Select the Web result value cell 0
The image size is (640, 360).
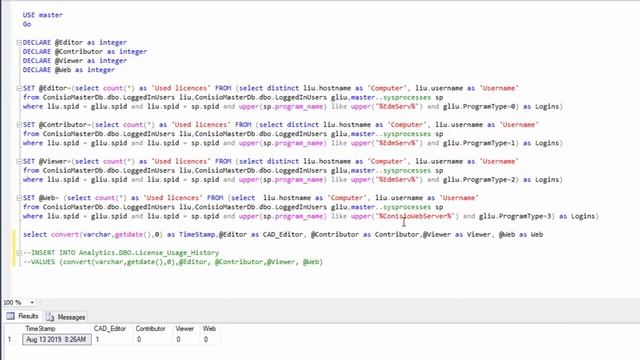coord(210,340)
